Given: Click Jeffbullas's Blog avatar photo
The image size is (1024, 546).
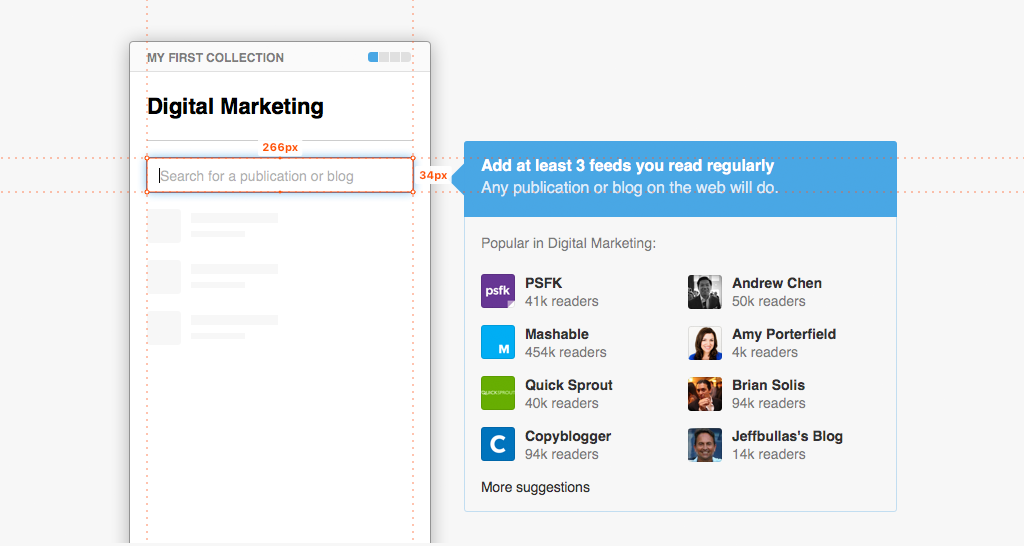Looking at the screenshot, I should [x=705, y=444].
